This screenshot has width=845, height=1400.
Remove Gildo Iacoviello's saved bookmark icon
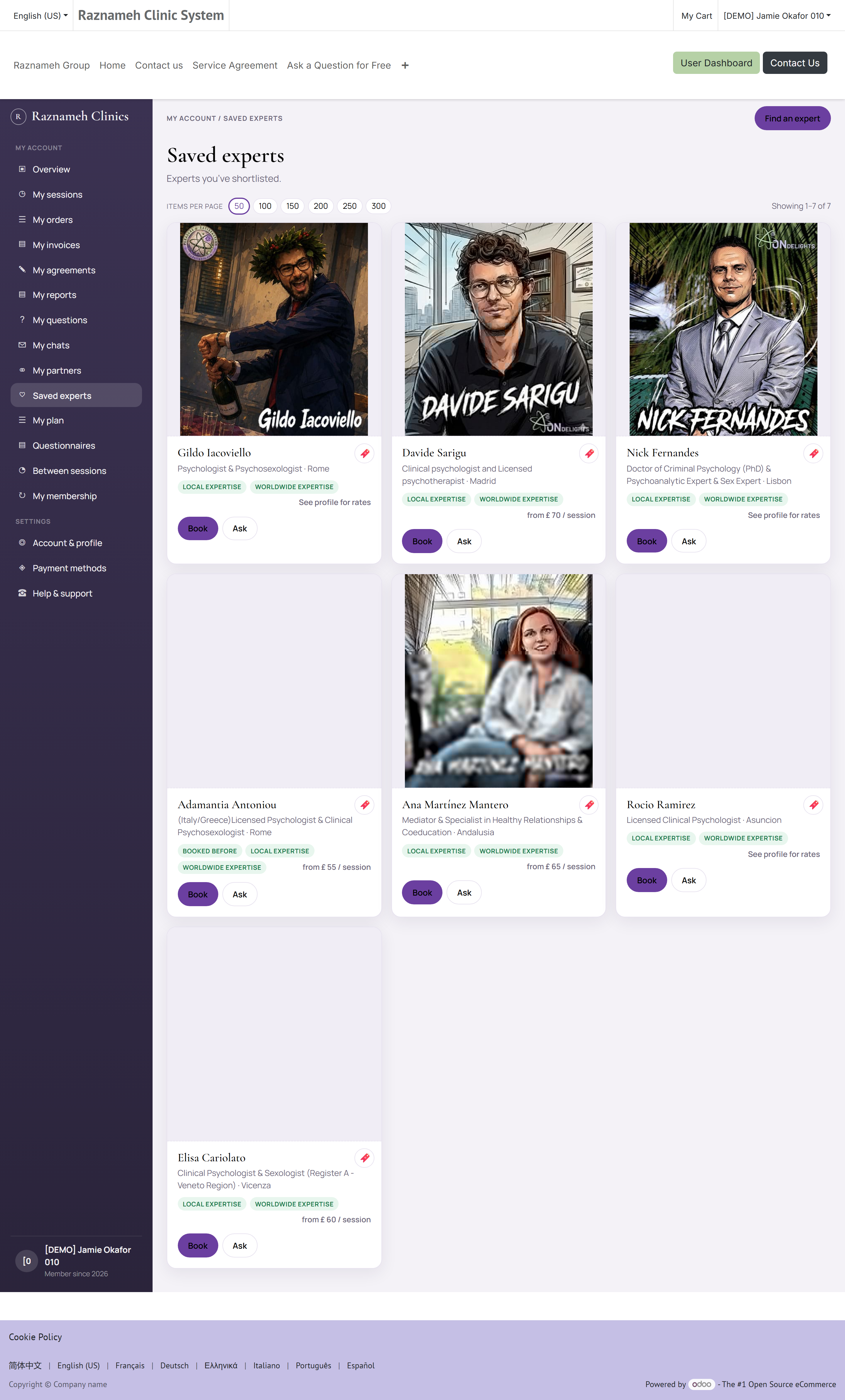364,453
